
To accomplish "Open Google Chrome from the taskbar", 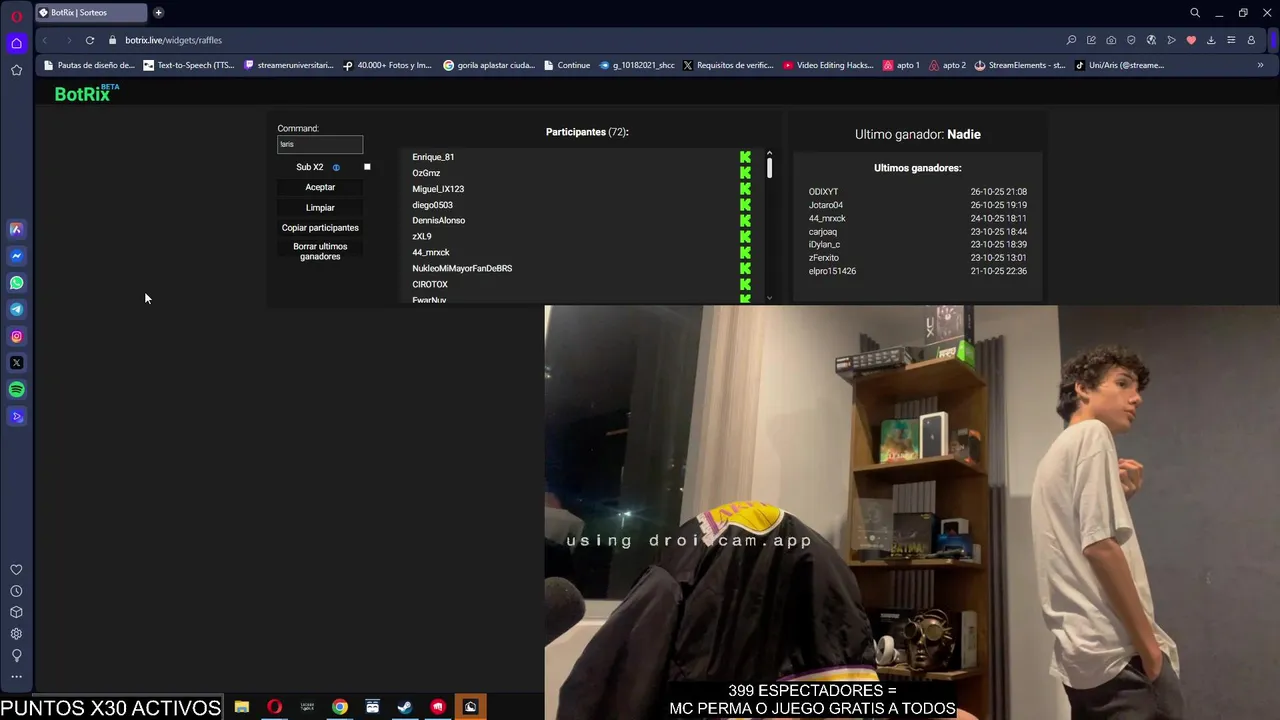I will click(340, 707).
